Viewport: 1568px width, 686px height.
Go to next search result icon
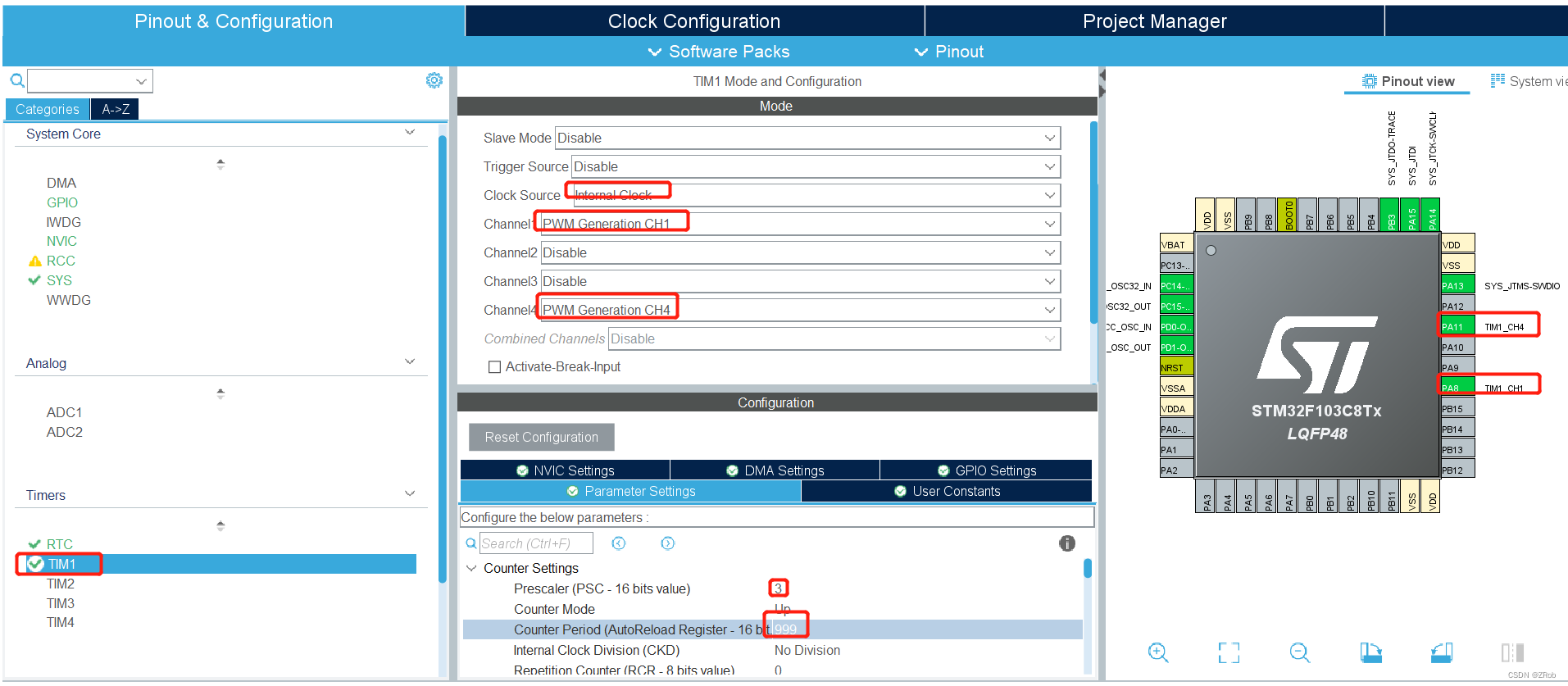point(668,543)
